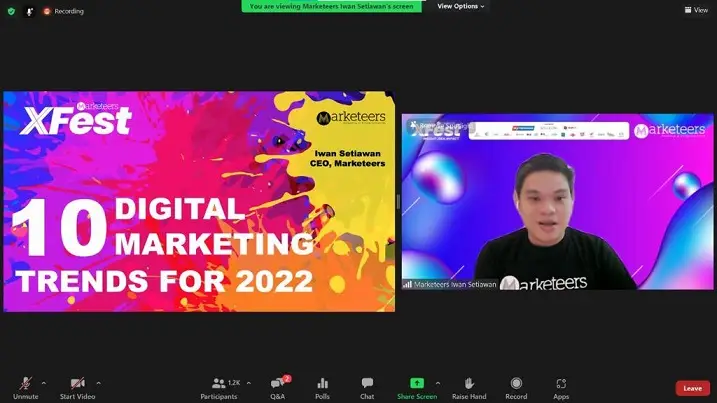The width and height of the screenshot is (717, 403).
Task: Click the green Share Screen icon
Action: pos(417,383)
